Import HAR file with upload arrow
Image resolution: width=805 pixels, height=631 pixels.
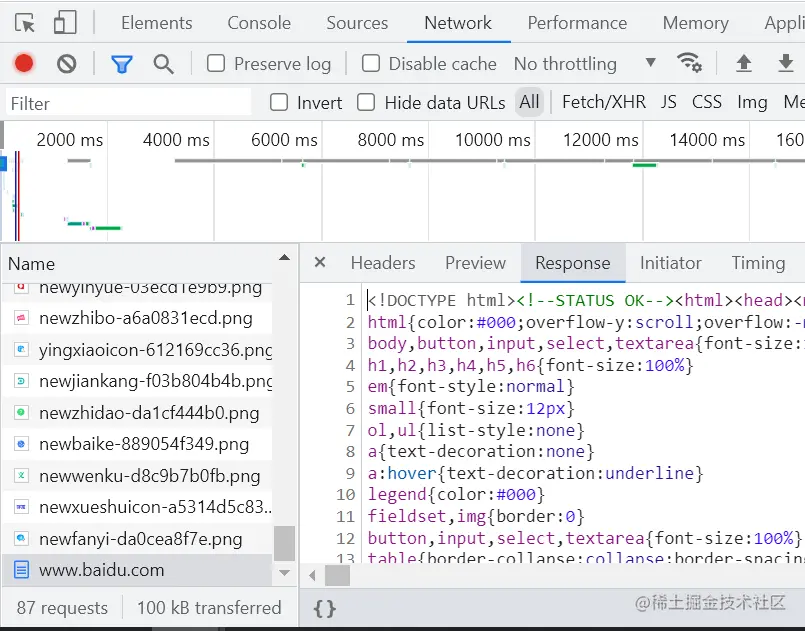(x=743, y=64)
